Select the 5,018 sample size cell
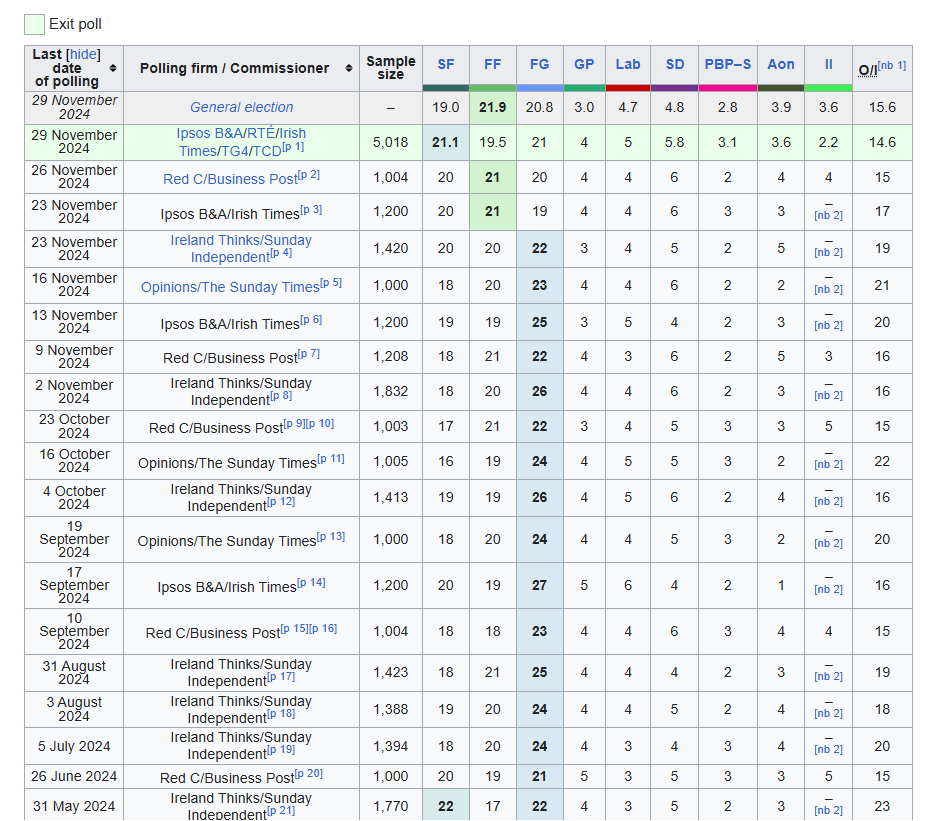The width and height of the screenshot is (933, 821). click(390, 142)
